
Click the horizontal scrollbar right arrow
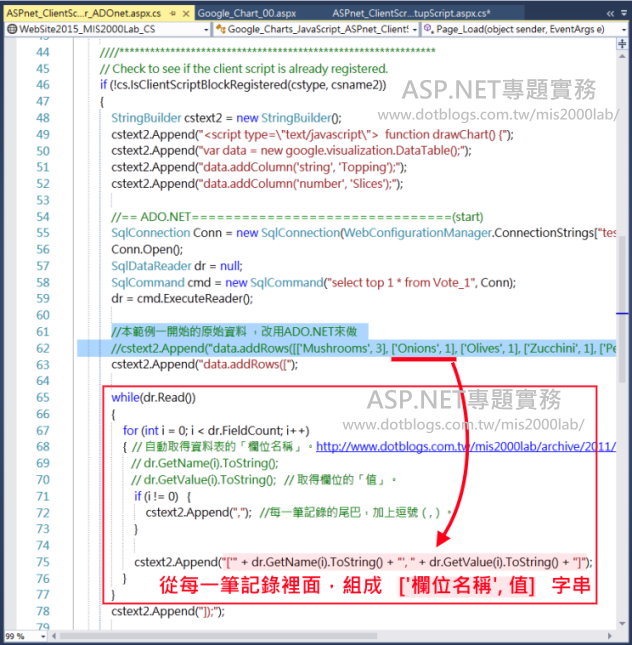coord(609,636)
